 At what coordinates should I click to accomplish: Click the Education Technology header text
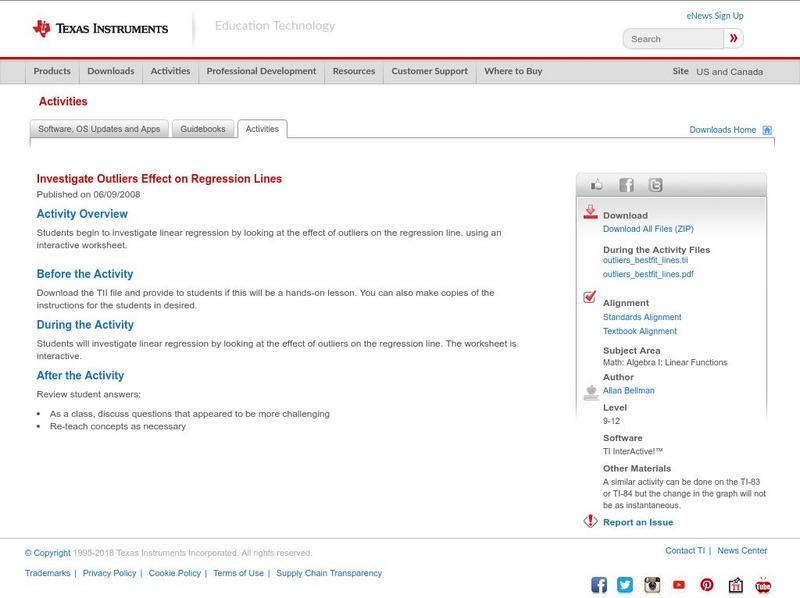tap(275, 26)
